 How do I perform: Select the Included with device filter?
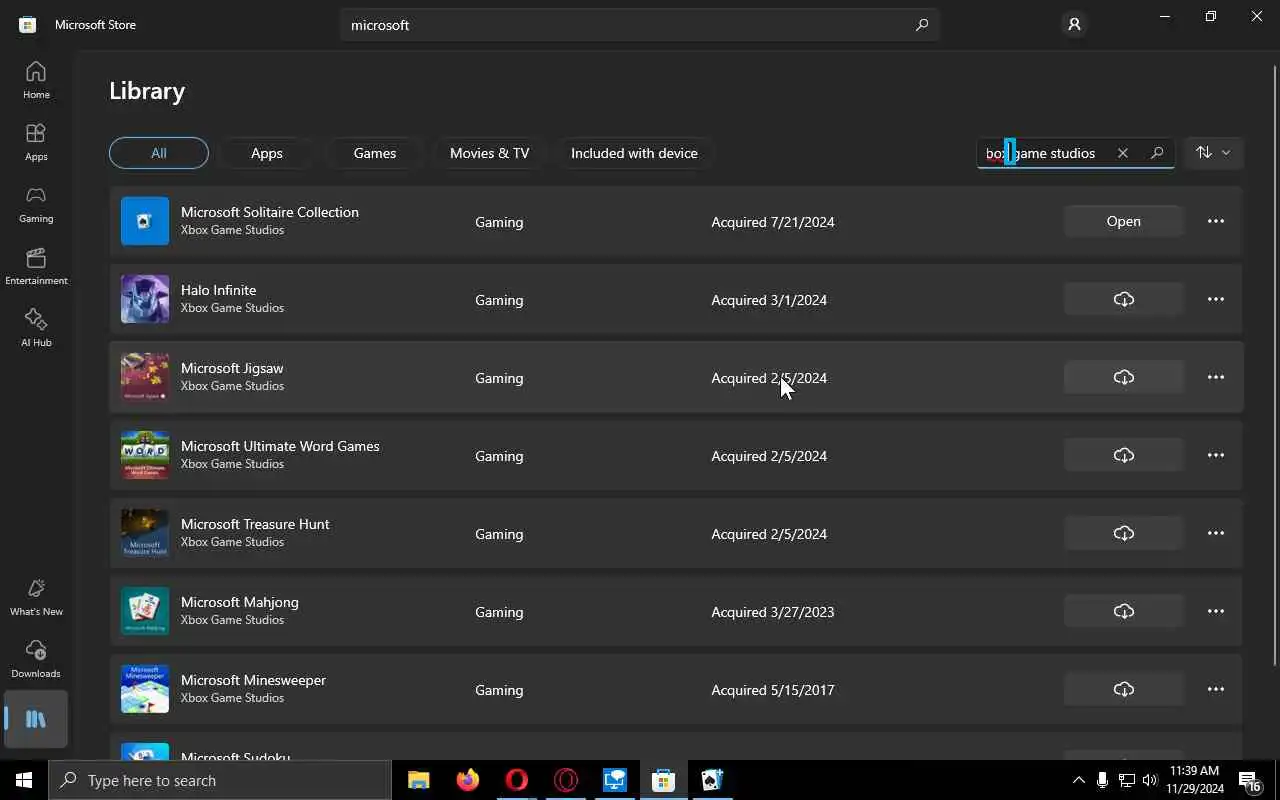pyautogui.click(x=634, y=153)
